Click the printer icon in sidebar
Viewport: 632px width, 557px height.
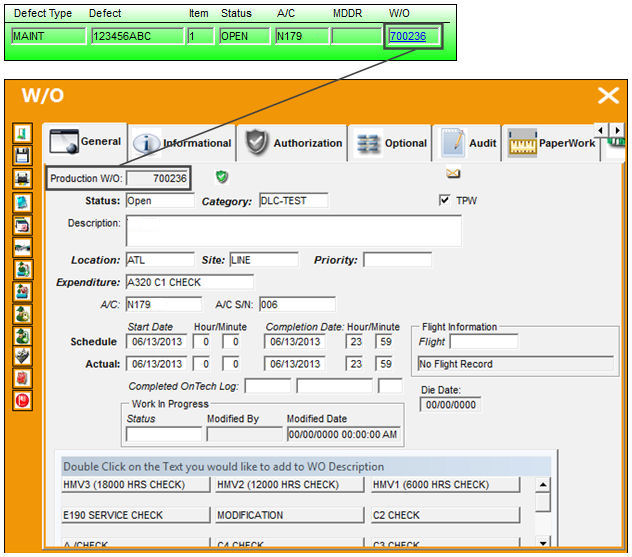click(x=22, y=178)
